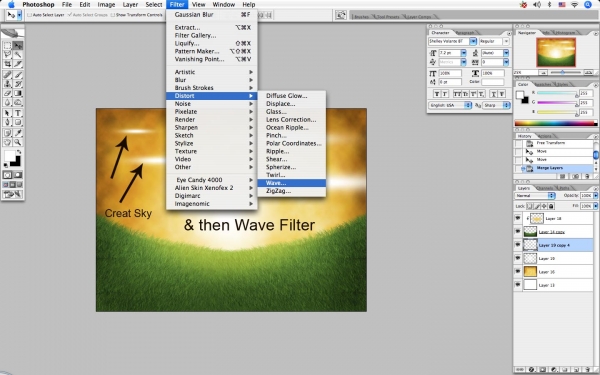The width and height of the screenshot is (600, 375).
Task: Click the create new layer icon
Action: coord(576,369)
